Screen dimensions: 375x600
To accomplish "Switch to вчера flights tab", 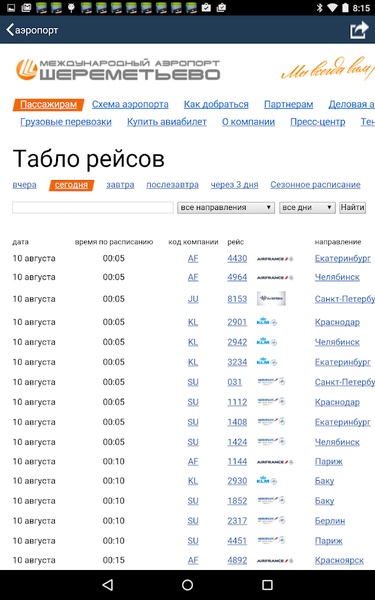I will tap(24, 185).
